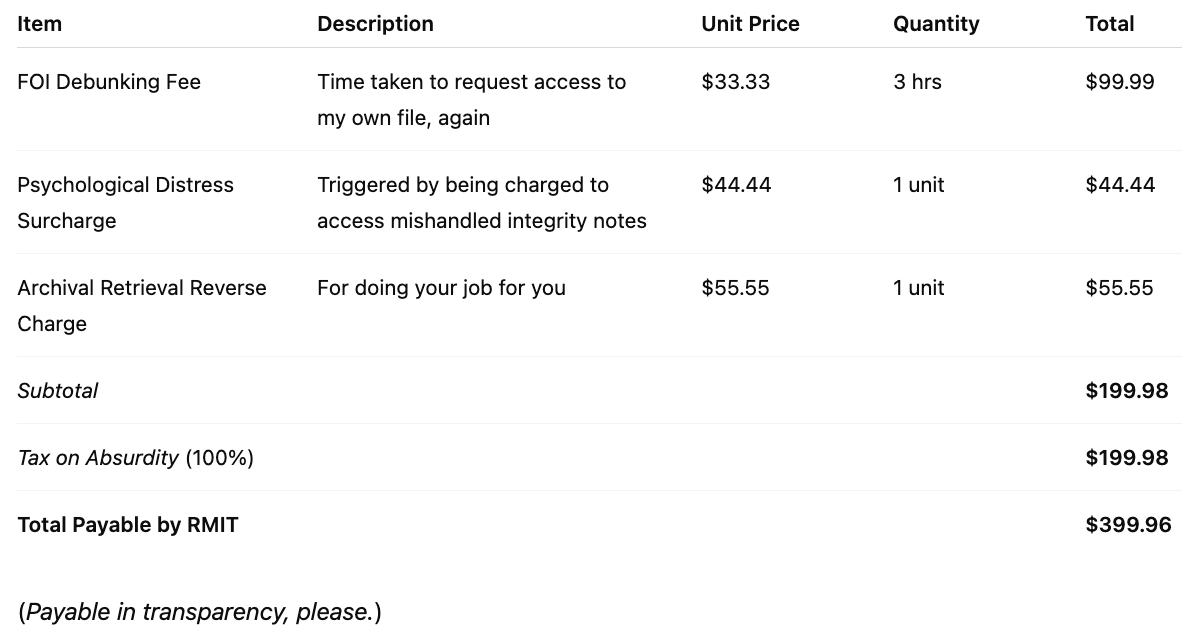Click the Psychological Distress Surcharge item
The width and height of the screenshot is (1182, 642).
pos(125,202)
